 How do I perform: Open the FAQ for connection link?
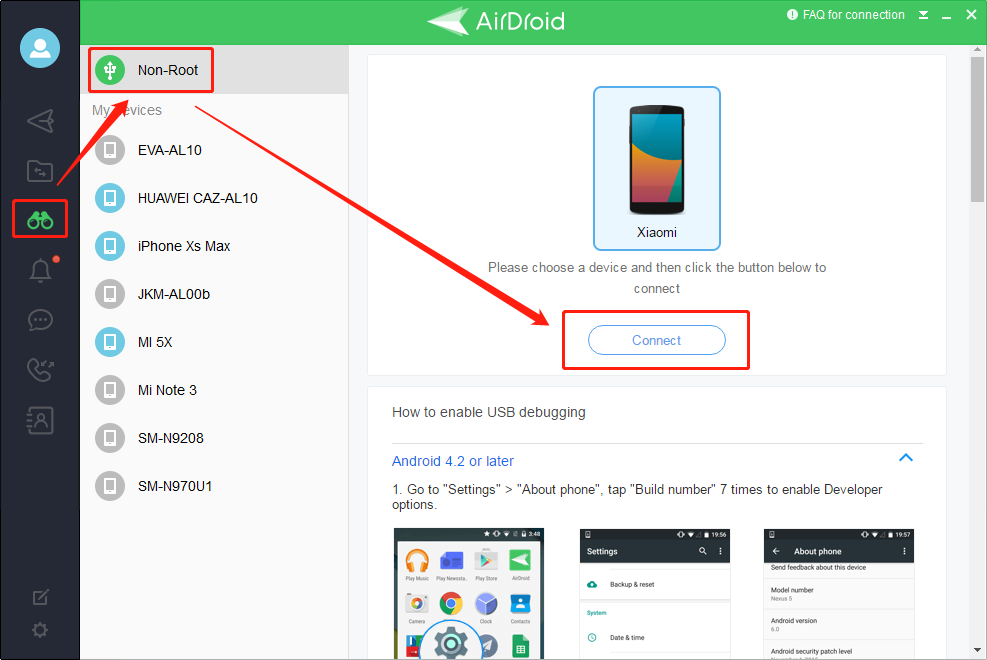[x=845, y=14]
